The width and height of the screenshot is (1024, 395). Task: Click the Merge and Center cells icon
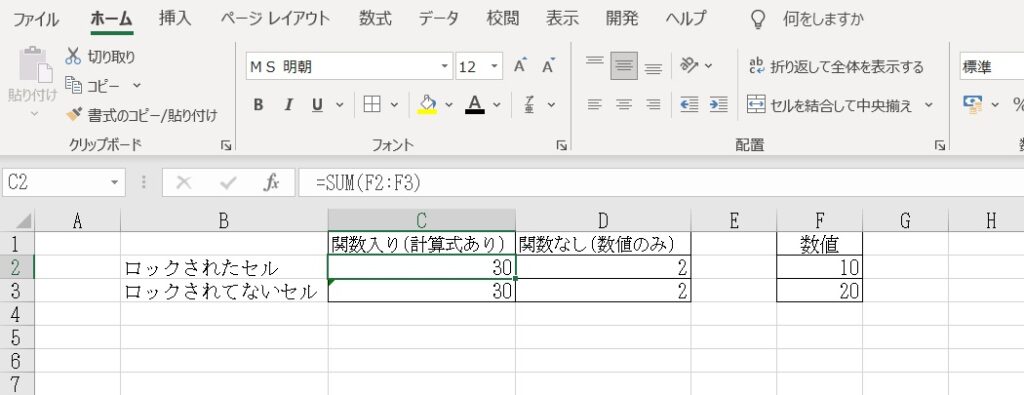pos(756,104)
